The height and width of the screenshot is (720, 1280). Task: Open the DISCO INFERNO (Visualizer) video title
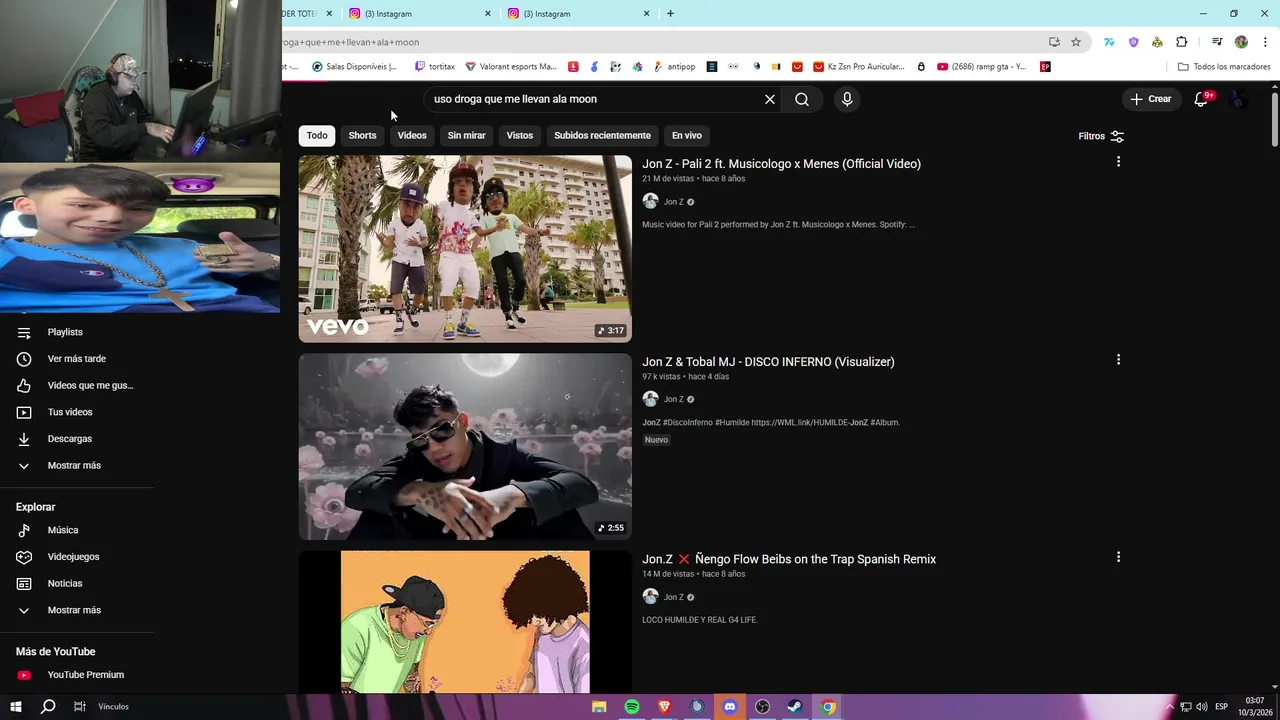pos(768,362)
